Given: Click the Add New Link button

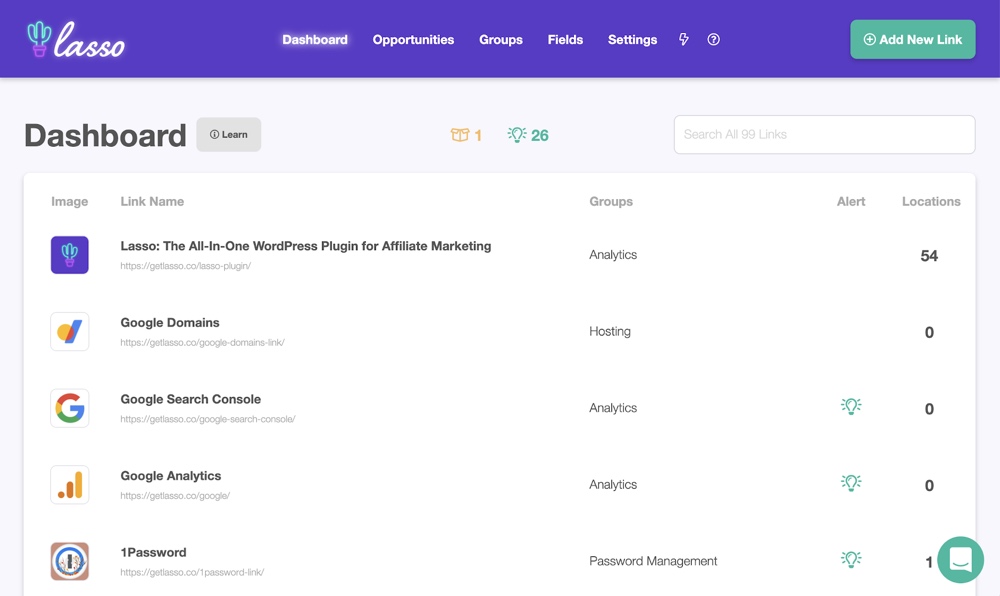Looking at the screenshot, I should [913, 40].
